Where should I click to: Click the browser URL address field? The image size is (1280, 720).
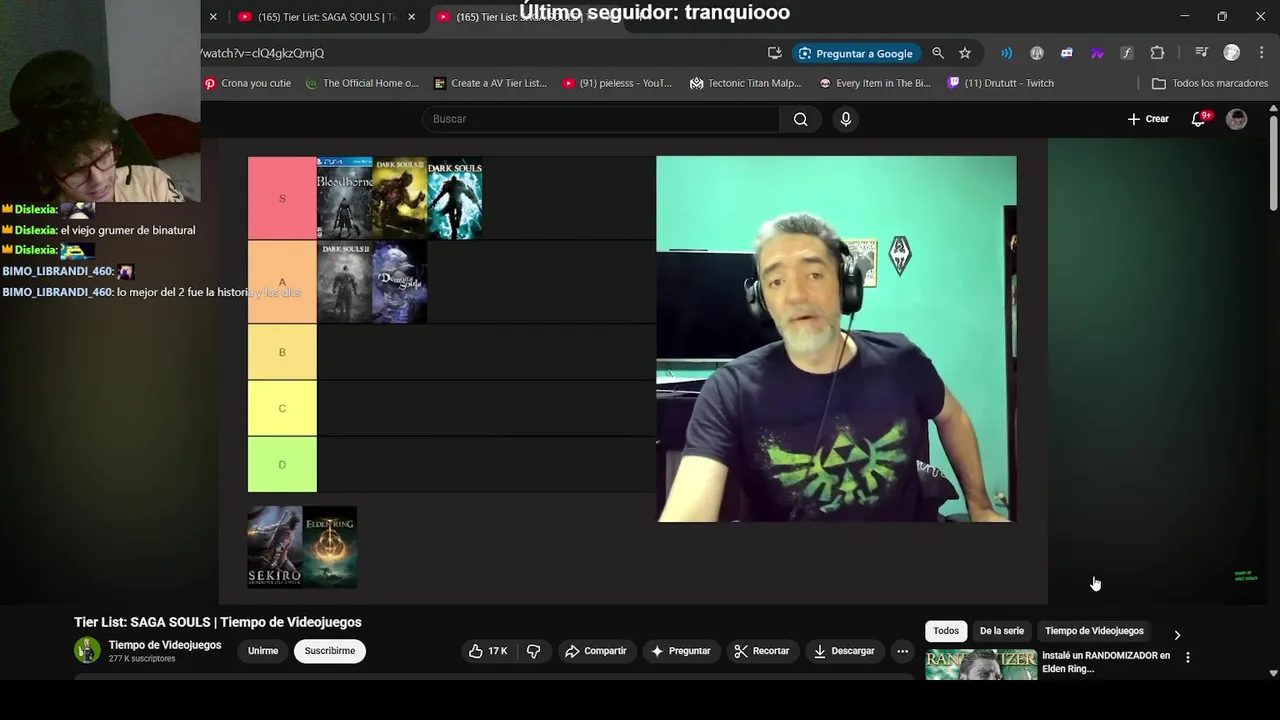point(480,53)
